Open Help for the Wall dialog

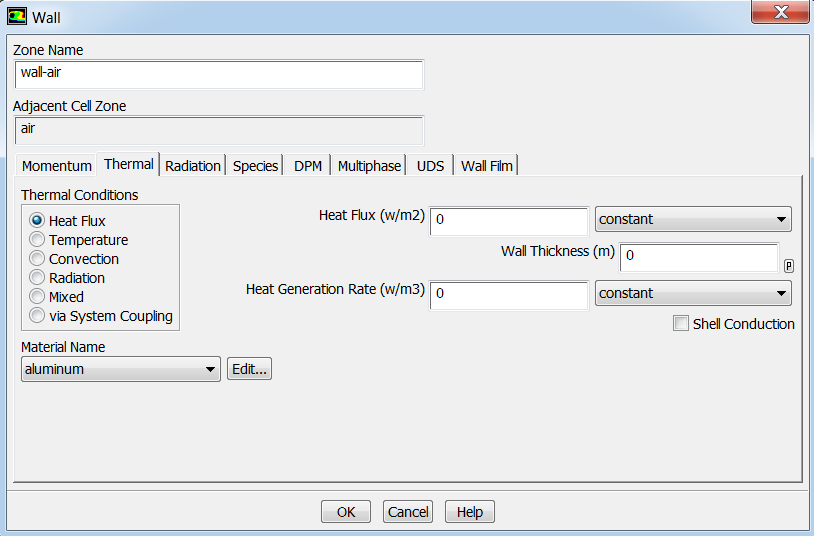click(x=470, y=512)
